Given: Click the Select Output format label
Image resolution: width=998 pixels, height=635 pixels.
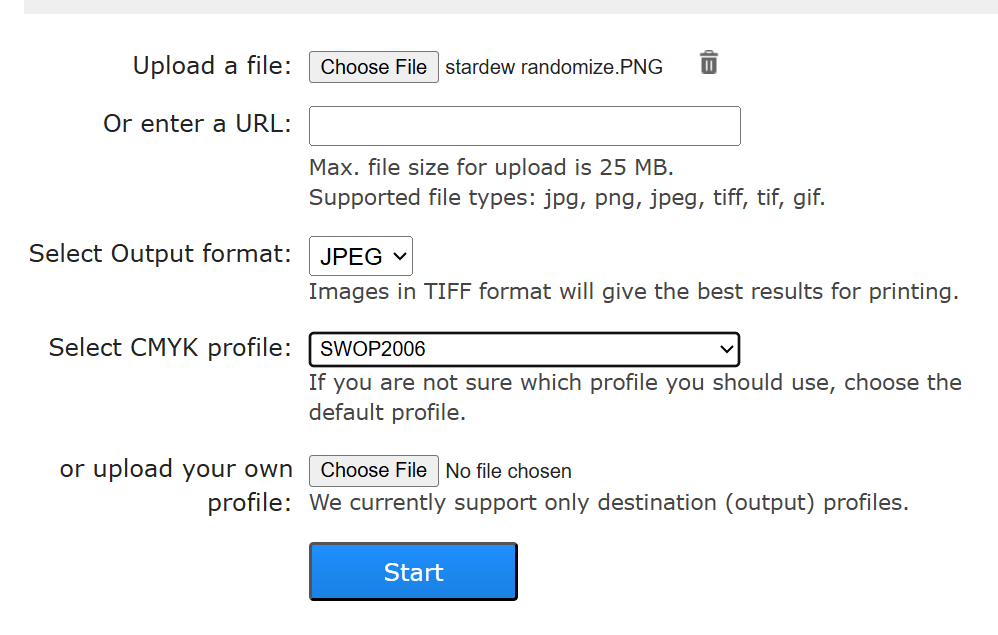Looking at the screenshot, I should 160,254.
